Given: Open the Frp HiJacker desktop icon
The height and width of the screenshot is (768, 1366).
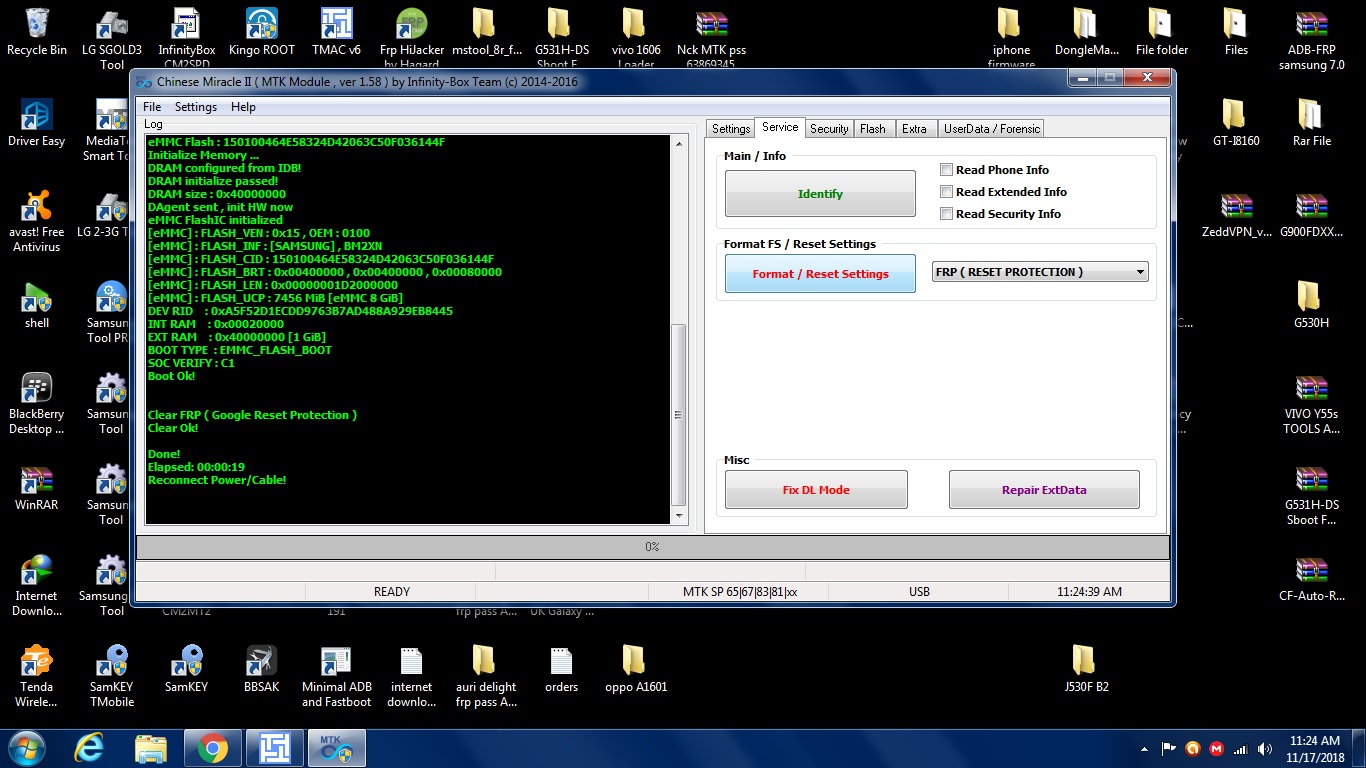Looking at the screenshot, I should click(411, 37).
